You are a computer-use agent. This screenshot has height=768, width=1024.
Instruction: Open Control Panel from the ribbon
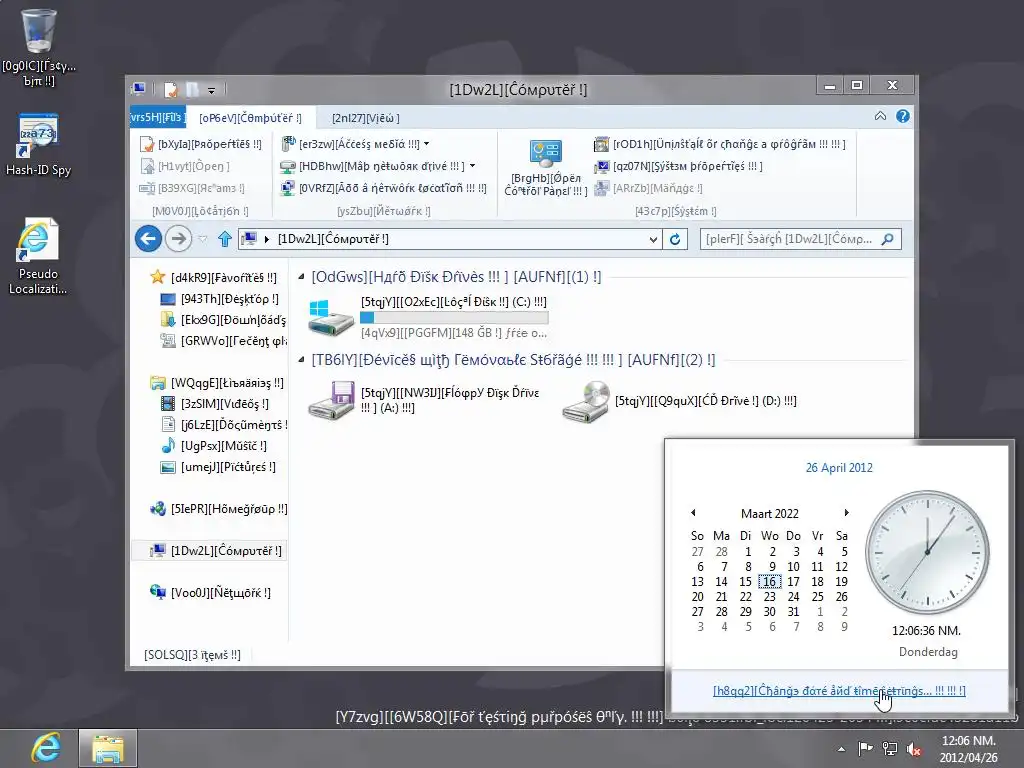pyautogui.click(x=545, y=167)
